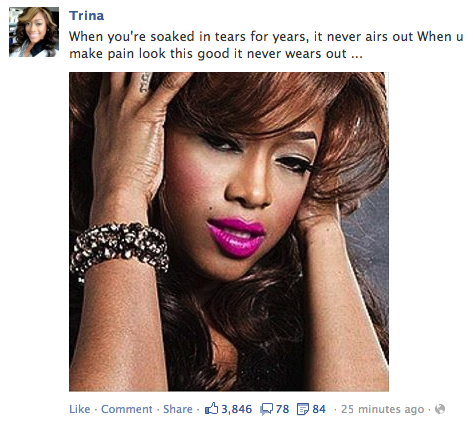
Task: Open the '25 minutes ago' timestamp
Action: 382,409
